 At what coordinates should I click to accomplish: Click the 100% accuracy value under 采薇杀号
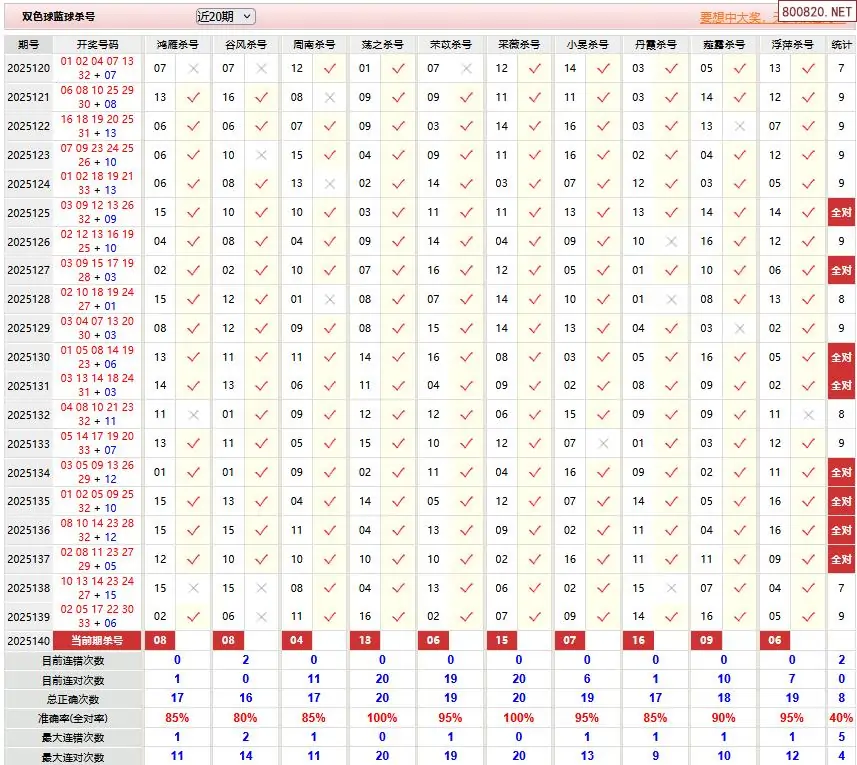tap(519, 718)
